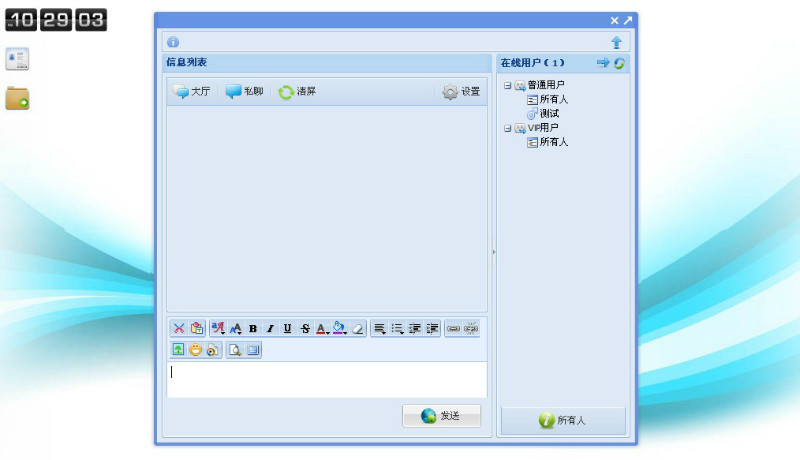This screenshot has height=460, width=800.
Task: Refresh the online users list
Action: pos(620,63)
